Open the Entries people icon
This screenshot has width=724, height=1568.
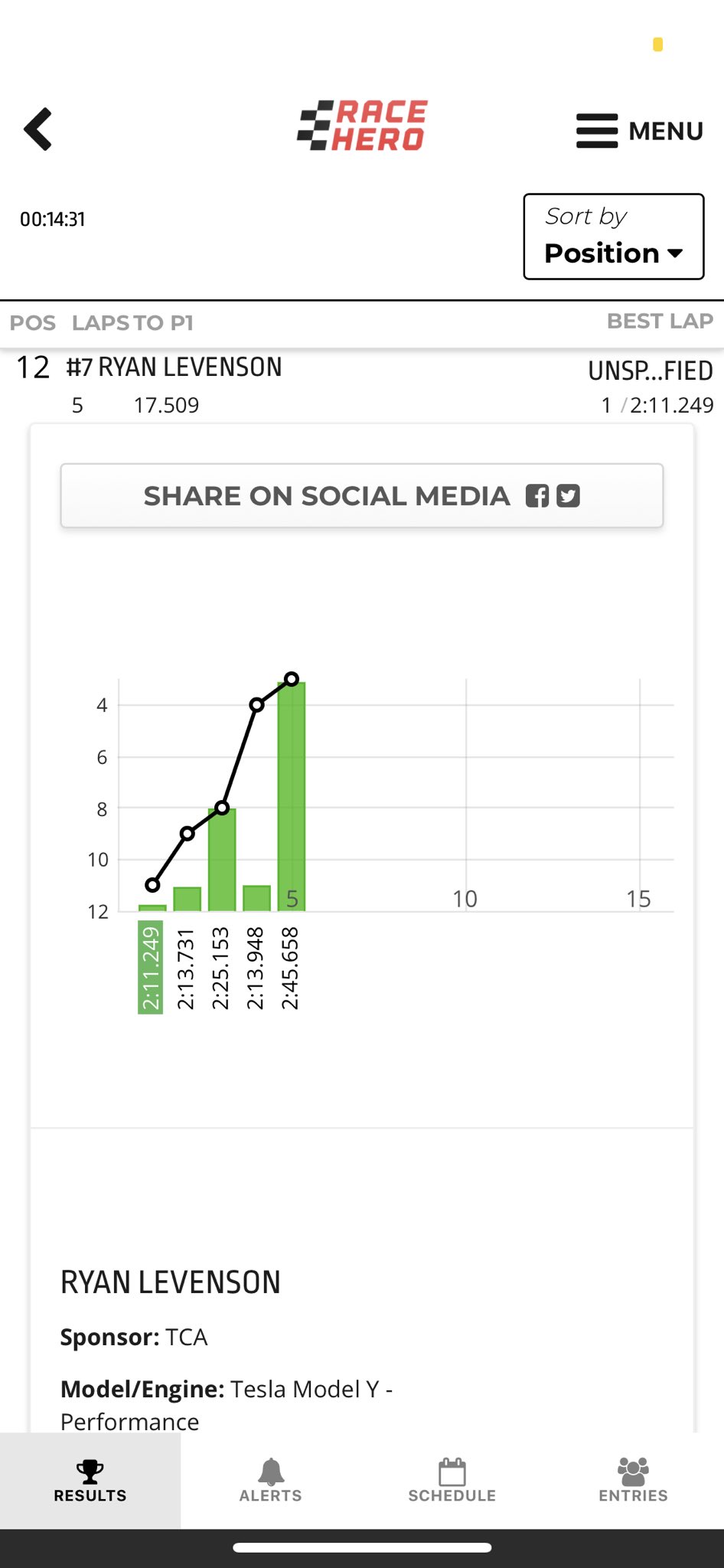pyautogui.click(x=633, y=1471)
